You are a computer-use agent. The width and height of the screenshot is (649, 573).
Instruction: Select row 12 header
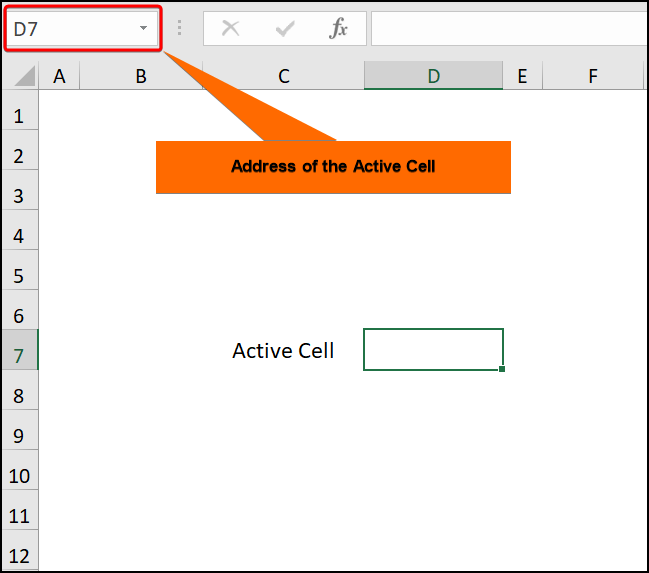coord(19,555)
